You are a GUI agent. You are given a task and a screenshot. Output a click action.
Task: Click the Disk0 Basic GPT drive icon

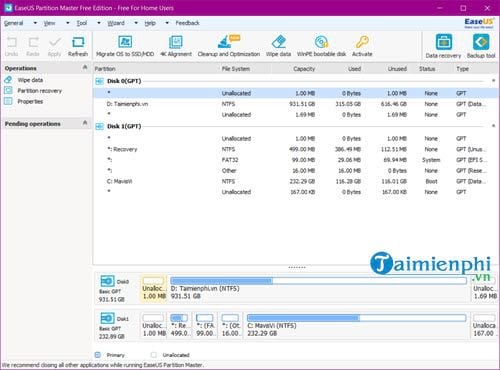[x=107, y=281]
